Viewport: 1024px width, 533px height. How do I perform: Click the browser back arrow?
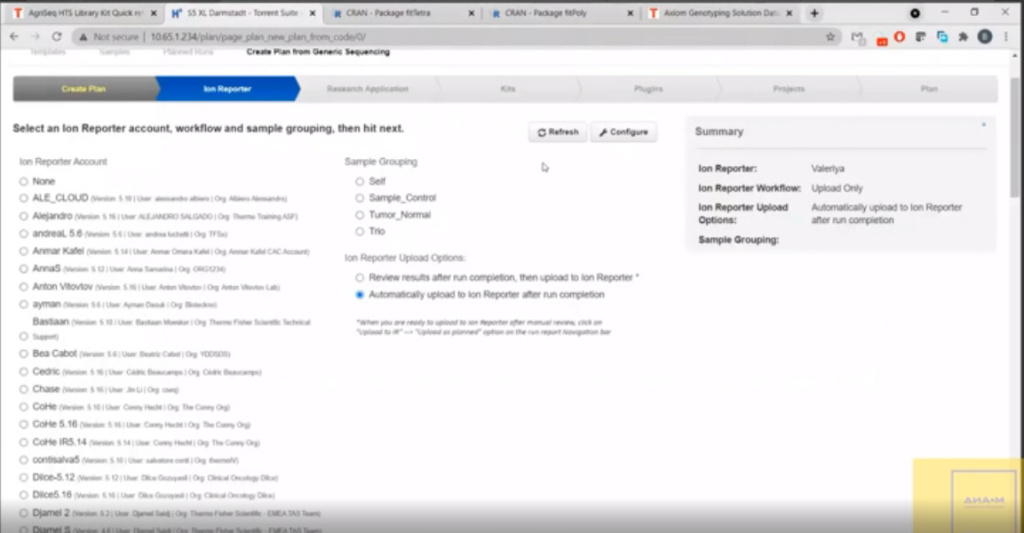[13, 36]
